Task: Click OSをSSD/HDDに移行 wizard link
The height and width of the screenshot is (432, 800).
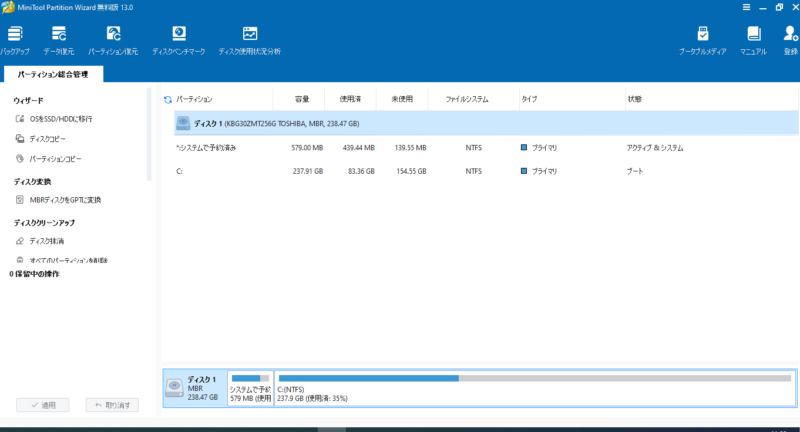Action: coord(60,119)
